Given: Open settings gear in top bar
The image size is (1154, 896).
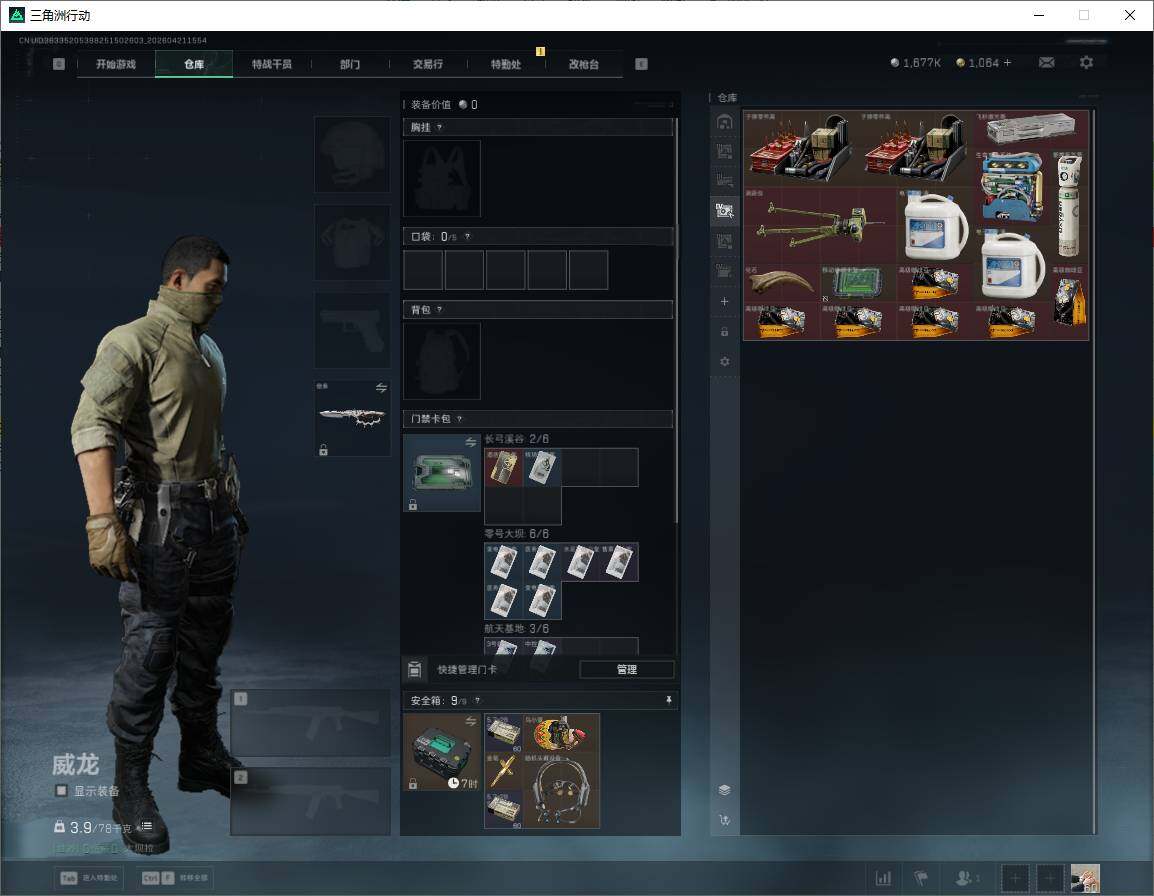Looking at the screenshot, I should pyautogui.click(x=1086, y=63).
